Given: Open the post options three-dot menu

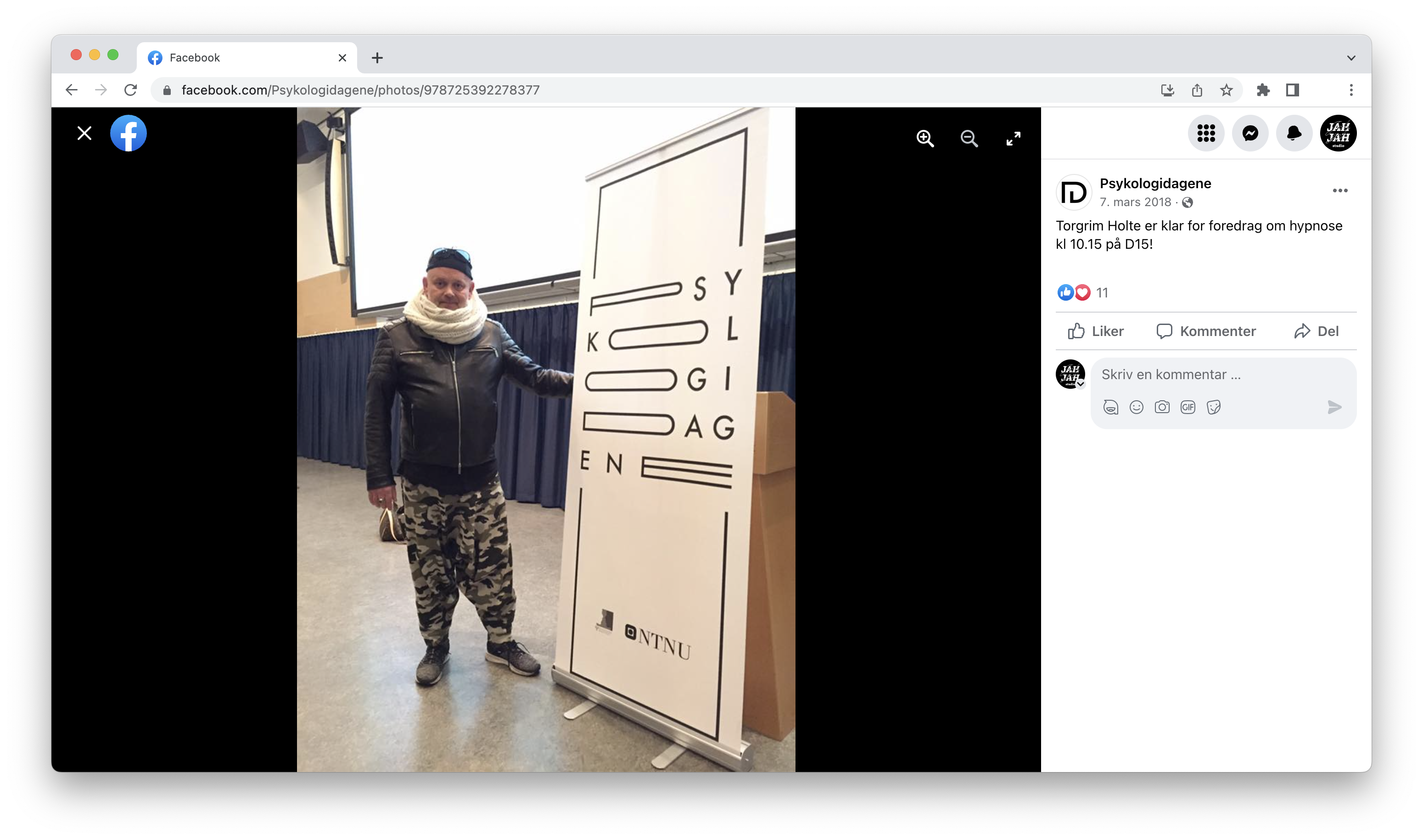Looking at the screenshot, I should coord(1340,191).
